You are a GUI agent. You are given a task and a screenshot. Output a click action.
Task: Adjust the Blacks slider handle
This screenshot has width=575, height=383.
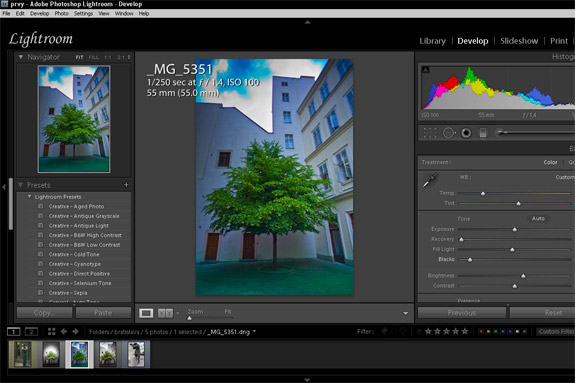point(470,260)
